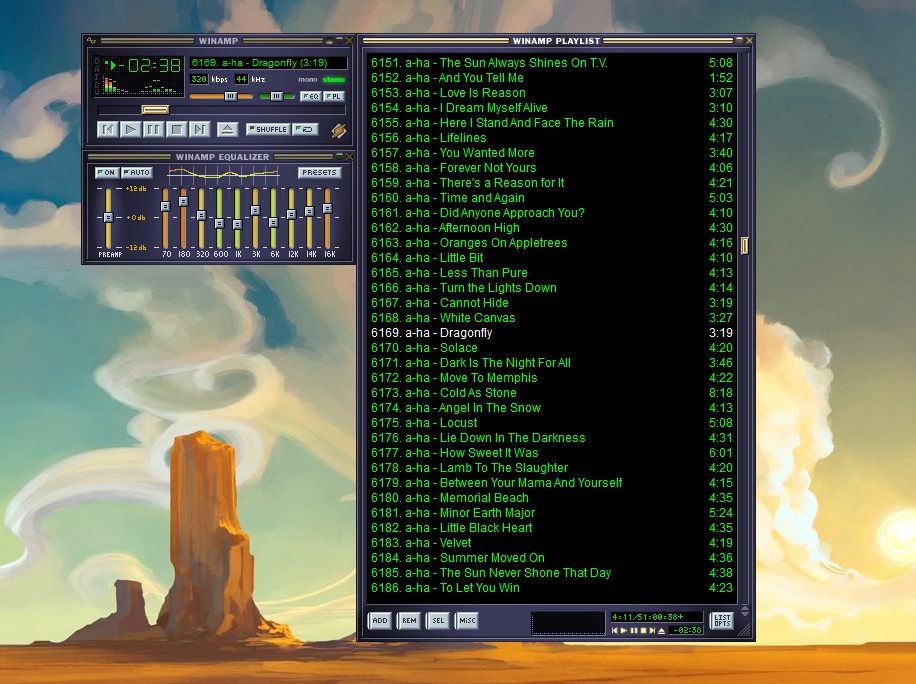
Task: Click the 1K equalizer band handle
Action: click(x=237, y=224)
